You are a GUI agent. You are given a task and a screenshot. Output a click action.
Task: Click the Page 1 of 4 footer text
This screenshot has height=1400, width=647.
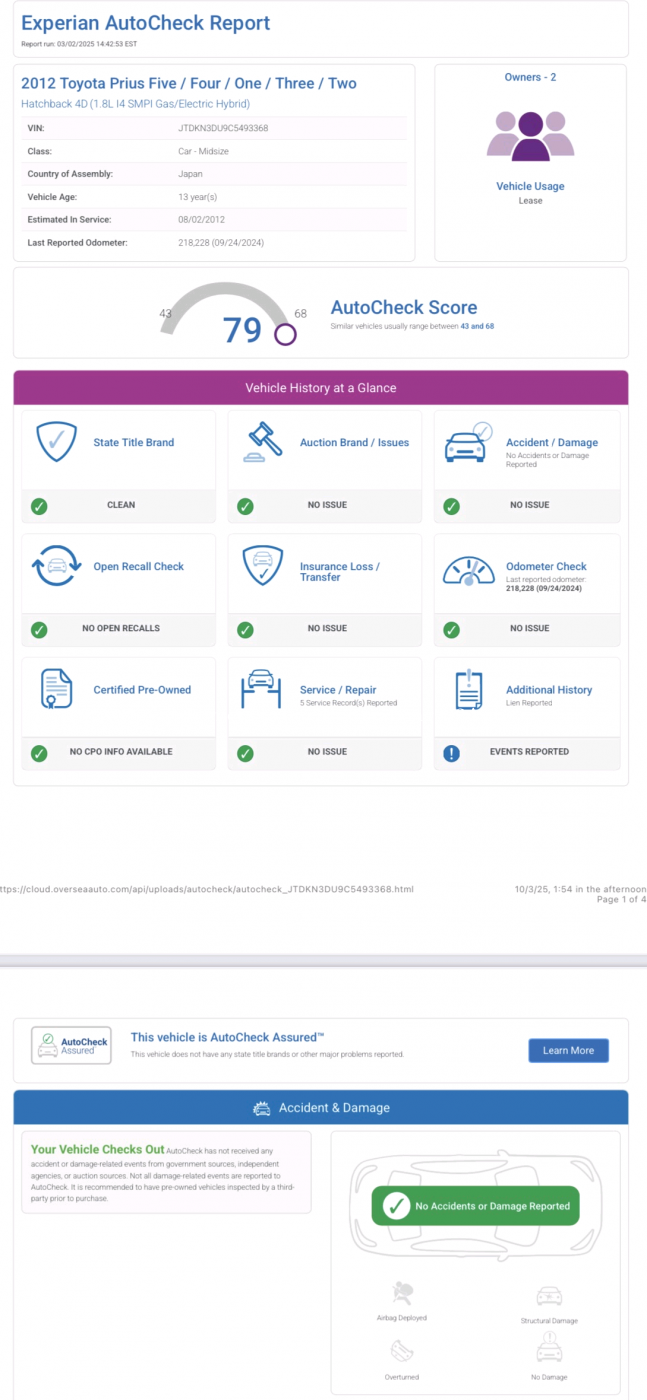coord(621,900)
